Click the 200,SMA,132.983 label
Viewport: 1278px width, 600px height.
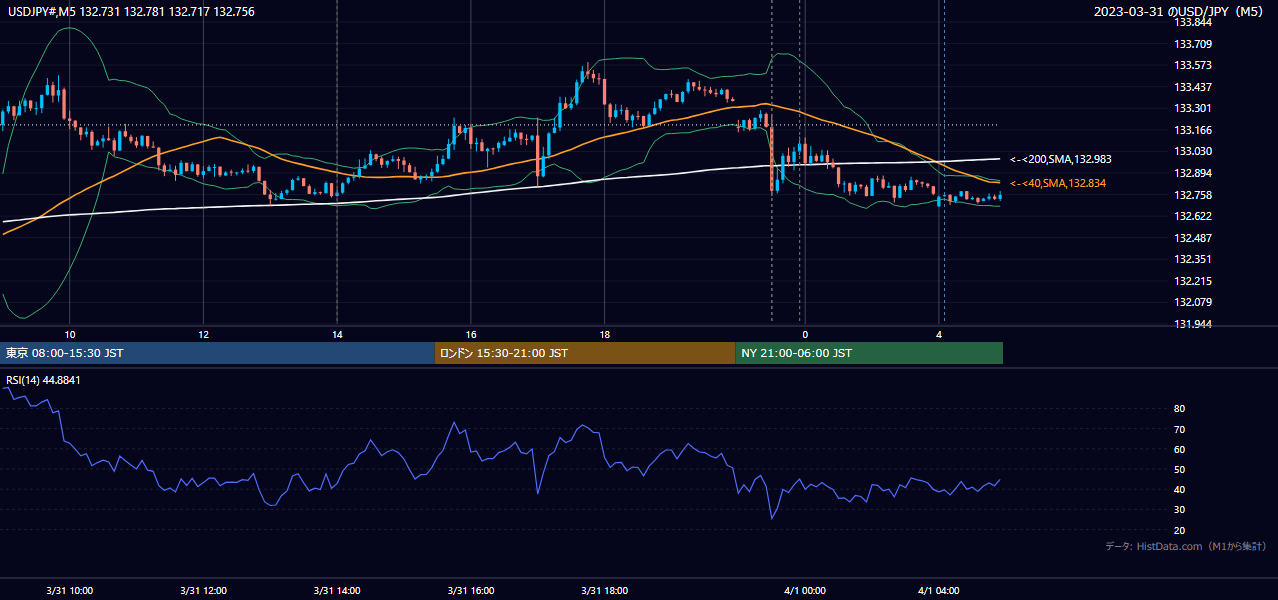click(1061, 159)
